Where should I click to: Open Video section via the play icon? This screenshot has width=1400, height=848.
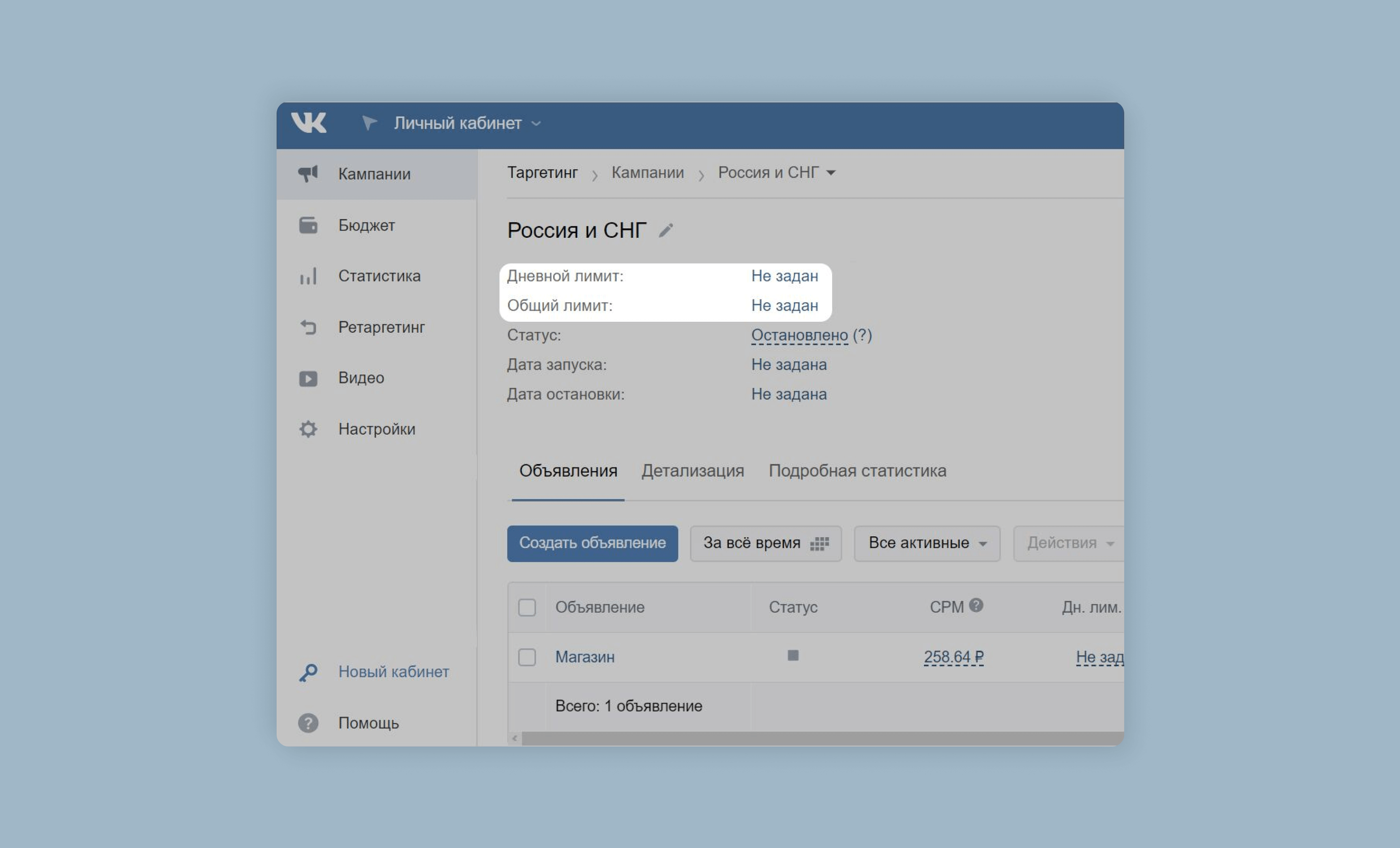click(x=308, y=378)
